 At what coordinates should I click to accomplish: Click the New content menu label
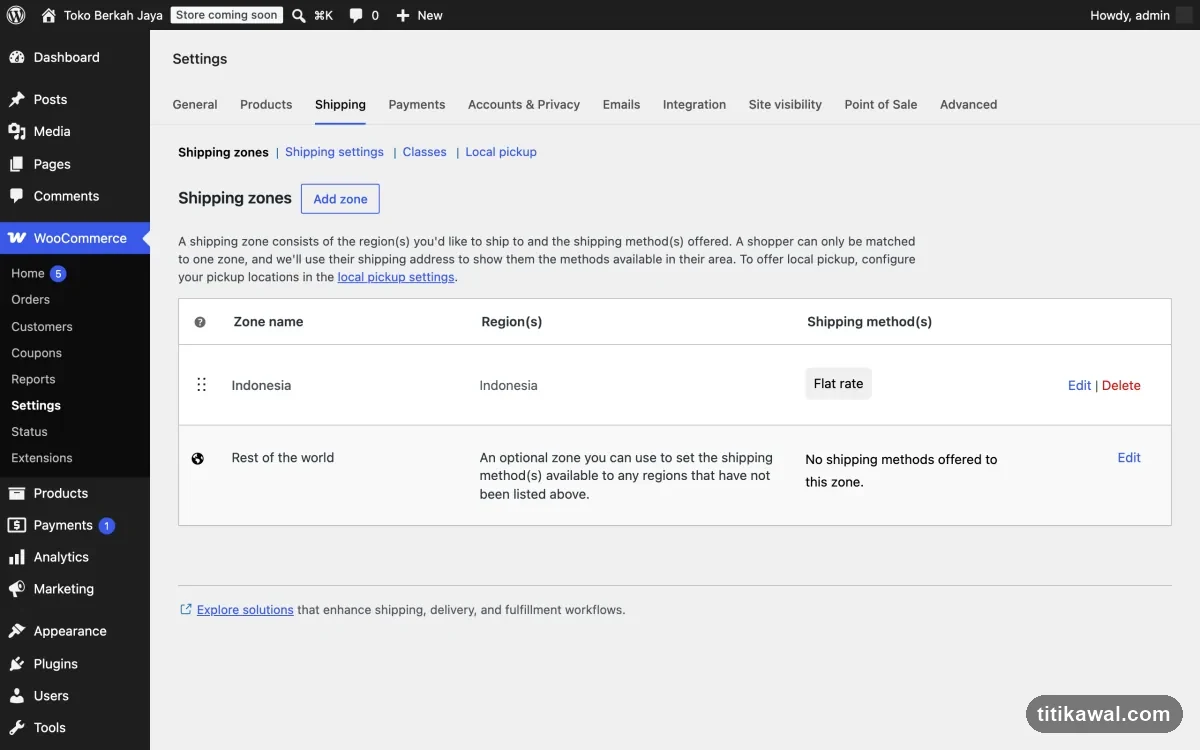pos(430,15)
